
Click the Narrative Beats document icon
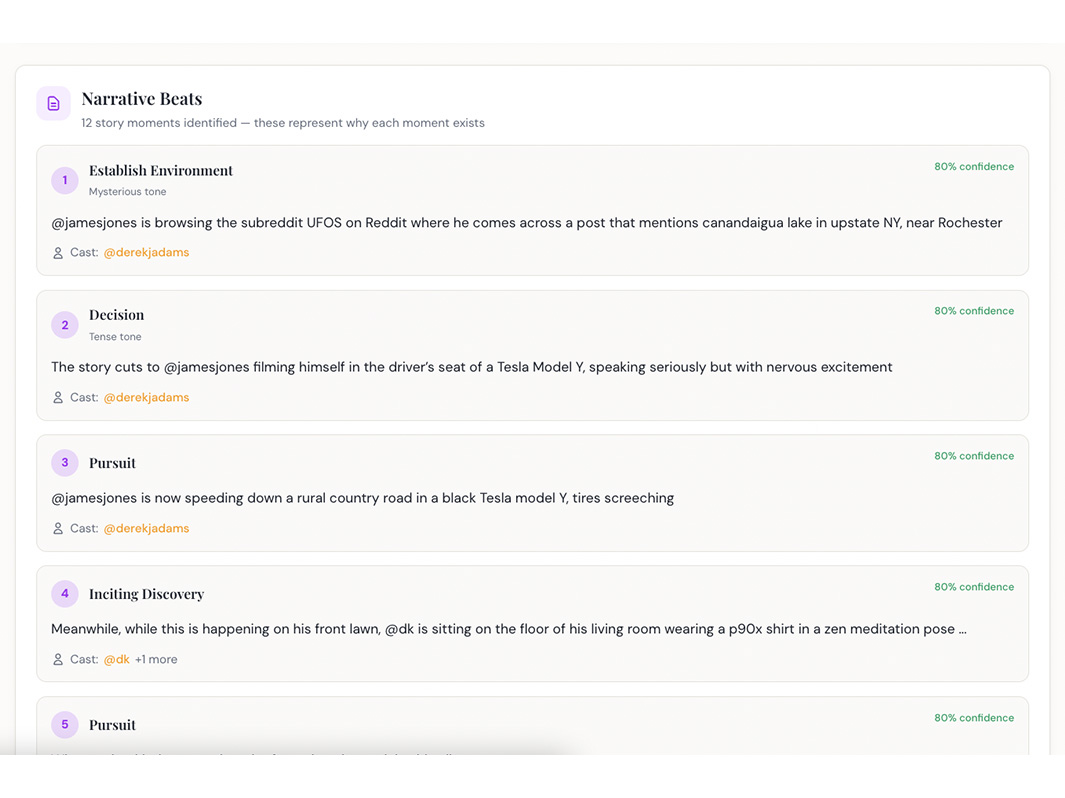click(x=54, y=104)
